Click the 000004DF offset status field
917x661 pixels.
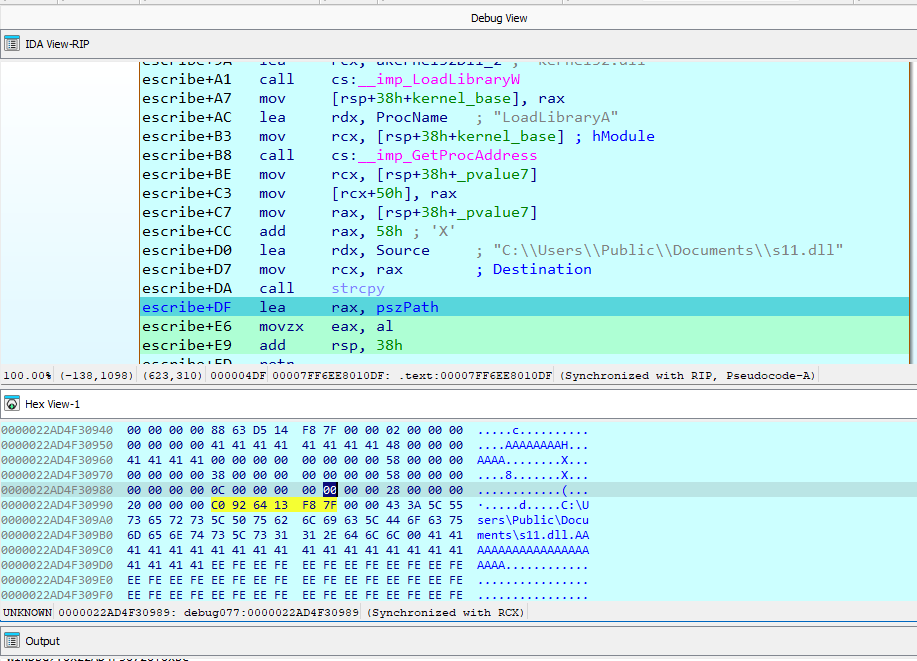coord(237,376)
